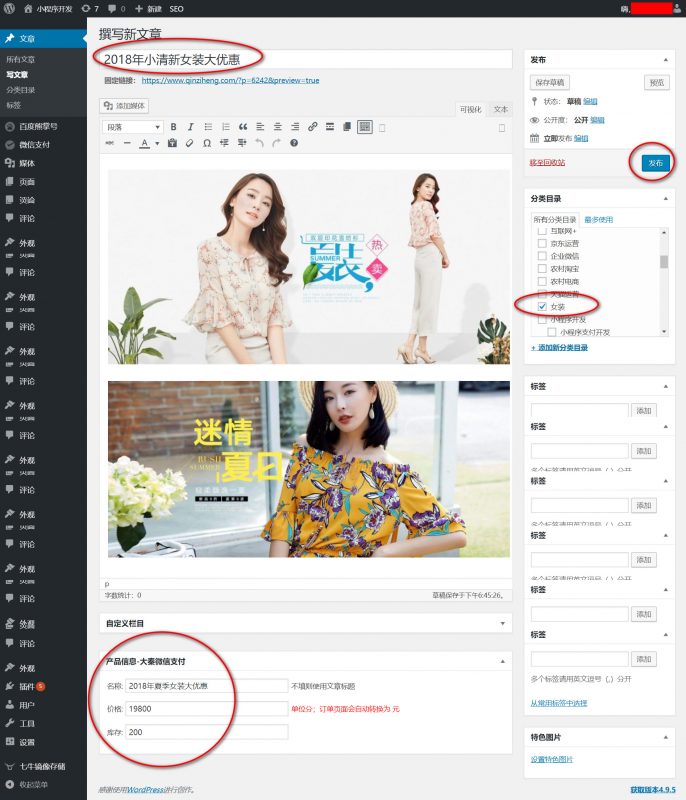Screen dimensions: 686x800
Task: Open 所有文章 in the sidebar
Action: 20,59
